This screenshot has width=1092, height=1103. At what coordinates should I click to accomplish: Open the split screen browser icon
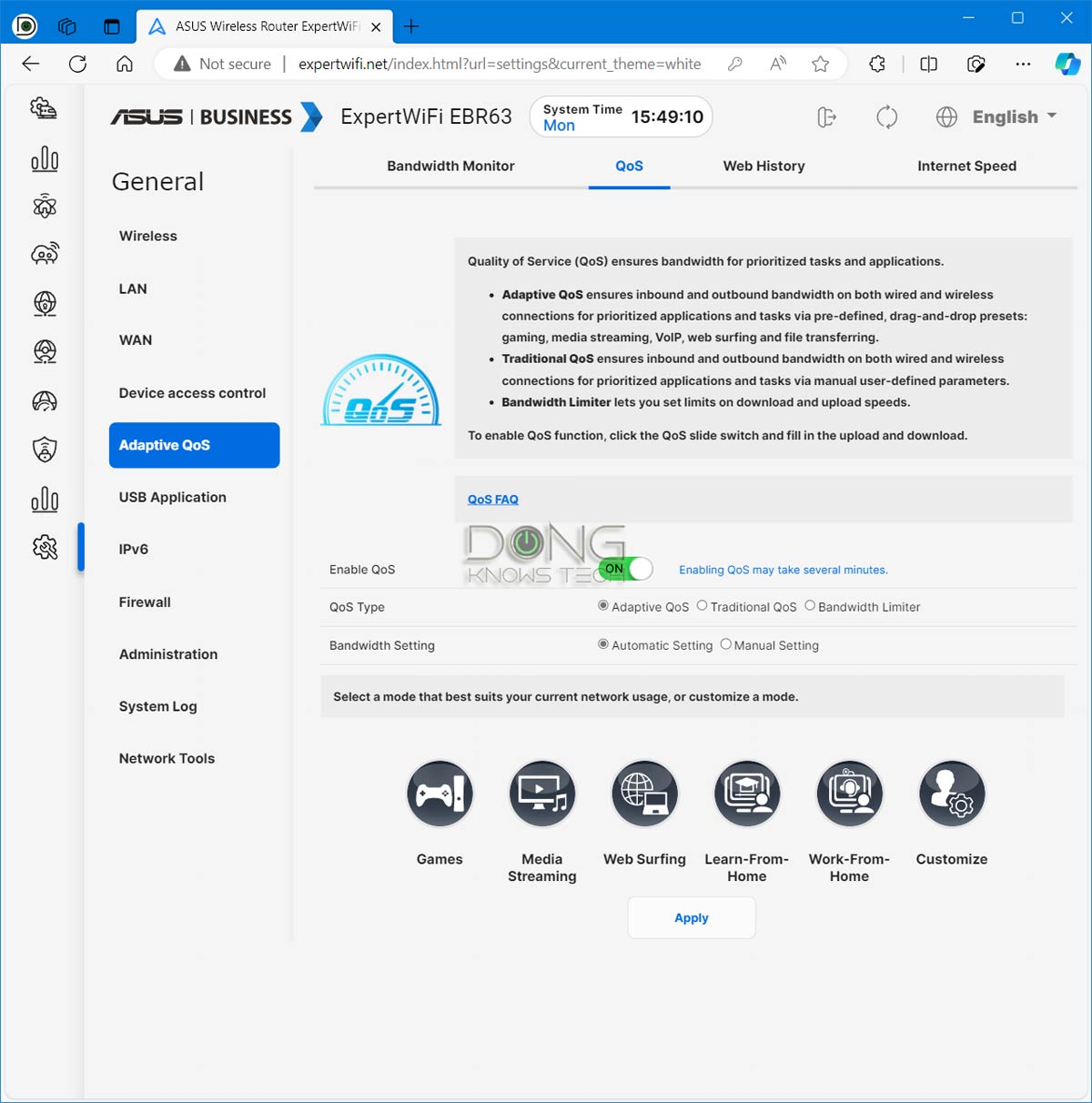928,64
